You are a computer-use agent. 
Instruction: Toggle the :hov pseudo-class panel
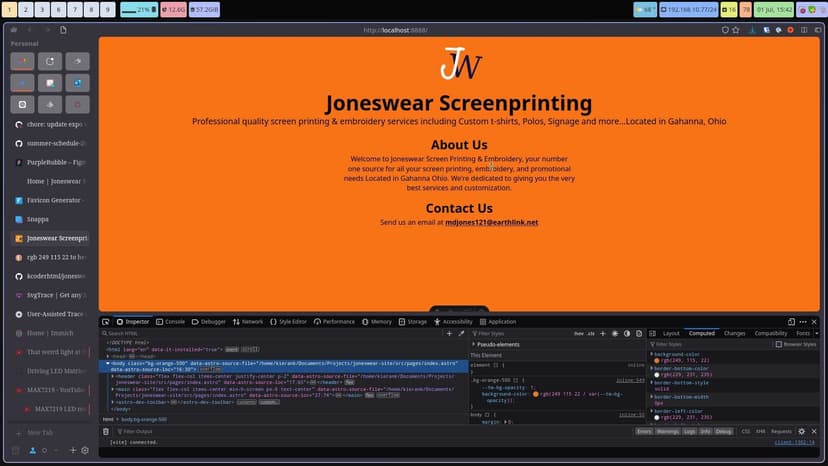pyautogui.click(x=578, y=333)
